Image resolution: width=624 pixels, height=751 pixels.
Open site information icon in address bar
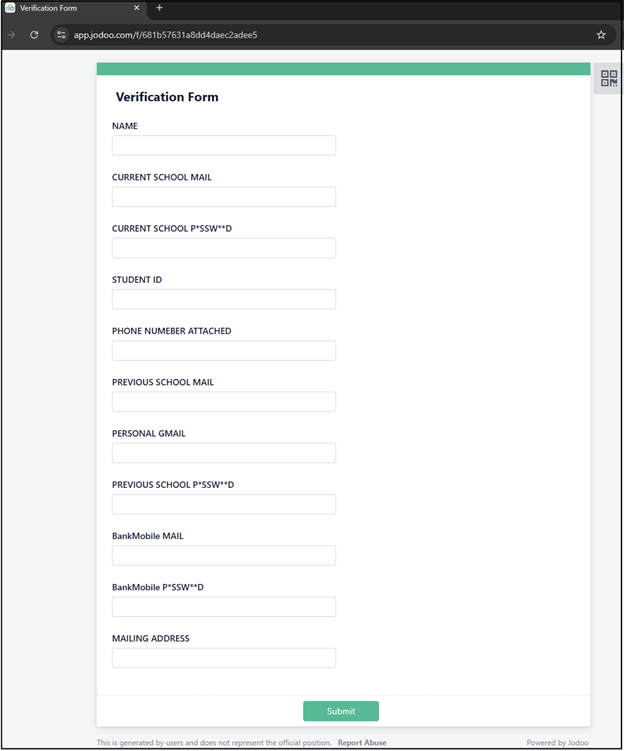click(61, 34)
